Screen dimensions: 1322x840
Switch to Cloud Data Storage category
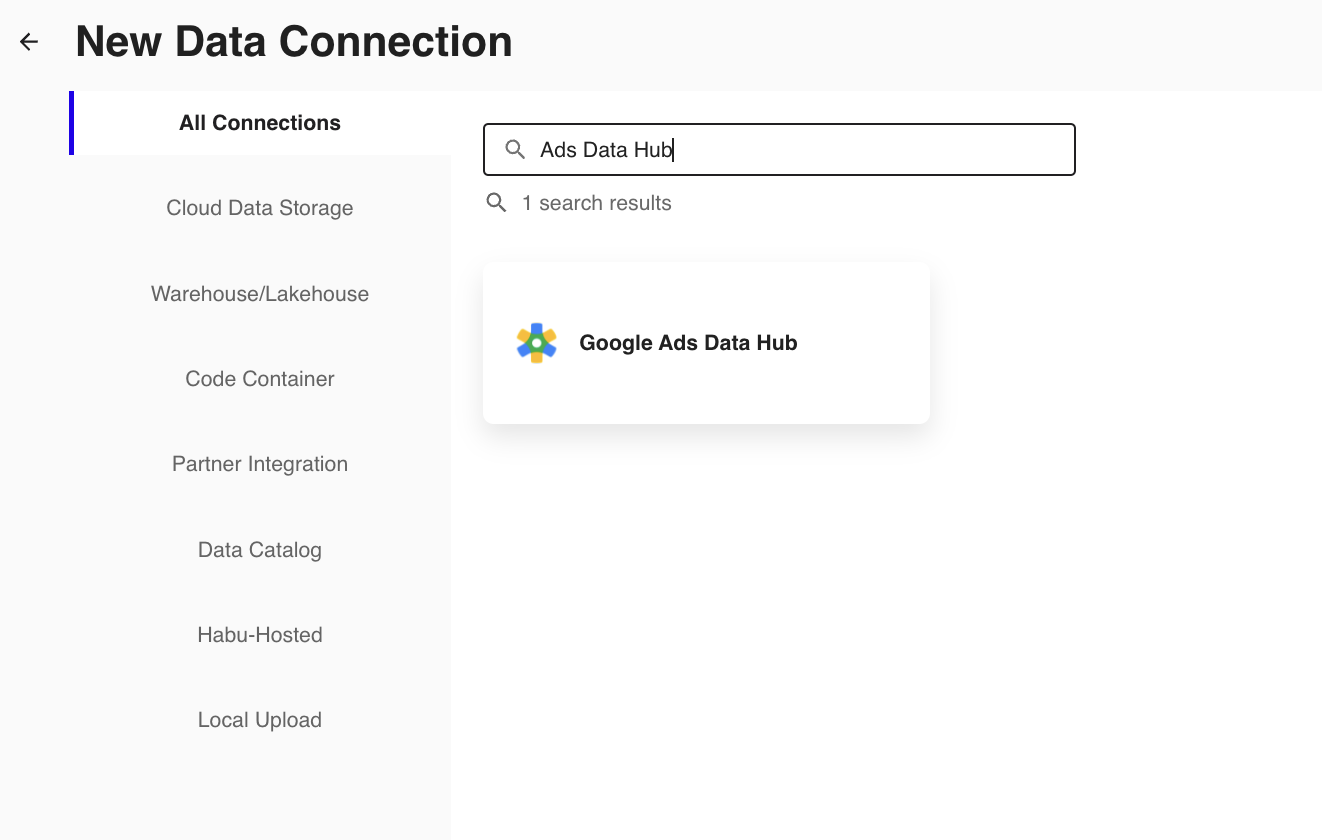[x=260, y=208]
